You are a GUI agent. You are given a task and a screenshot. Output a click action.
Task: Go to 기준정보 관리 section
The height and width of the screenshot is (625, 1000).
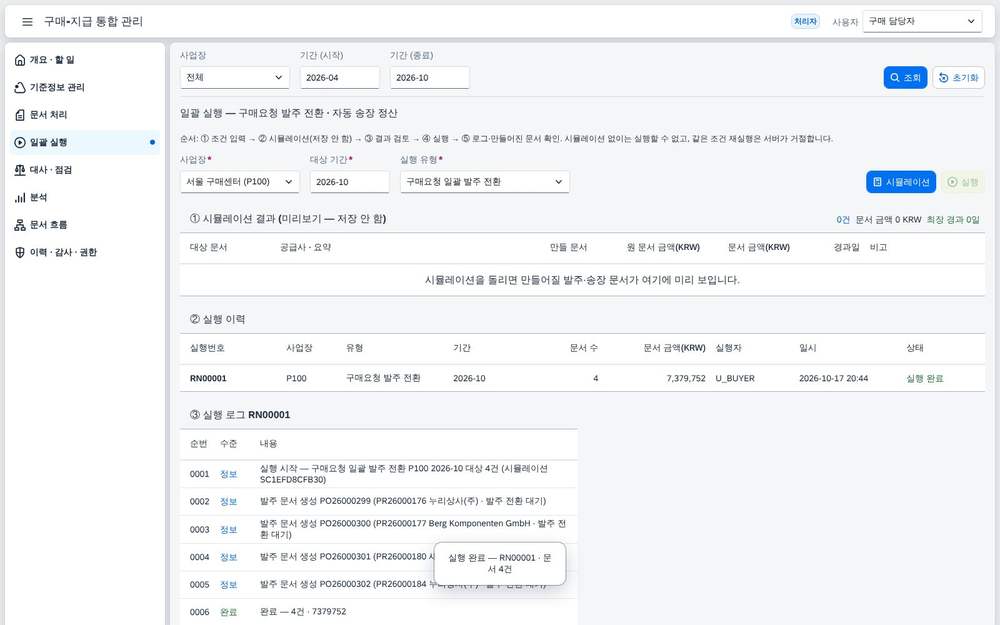coord(85,87)
